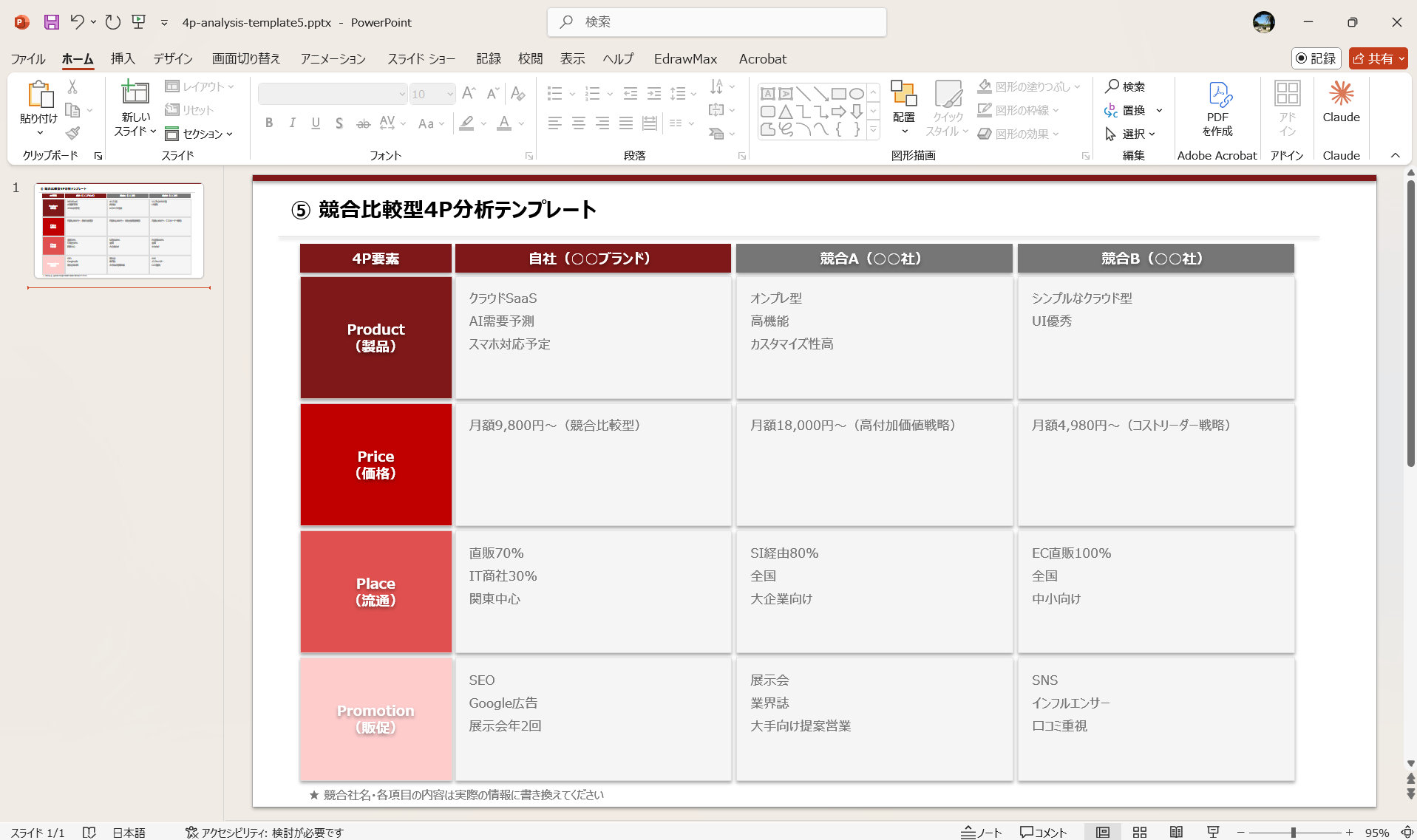Viewport: 1417px width, 840px height.
Task: Click the Arrange (配置) icon
Action: tap(903, 108)
